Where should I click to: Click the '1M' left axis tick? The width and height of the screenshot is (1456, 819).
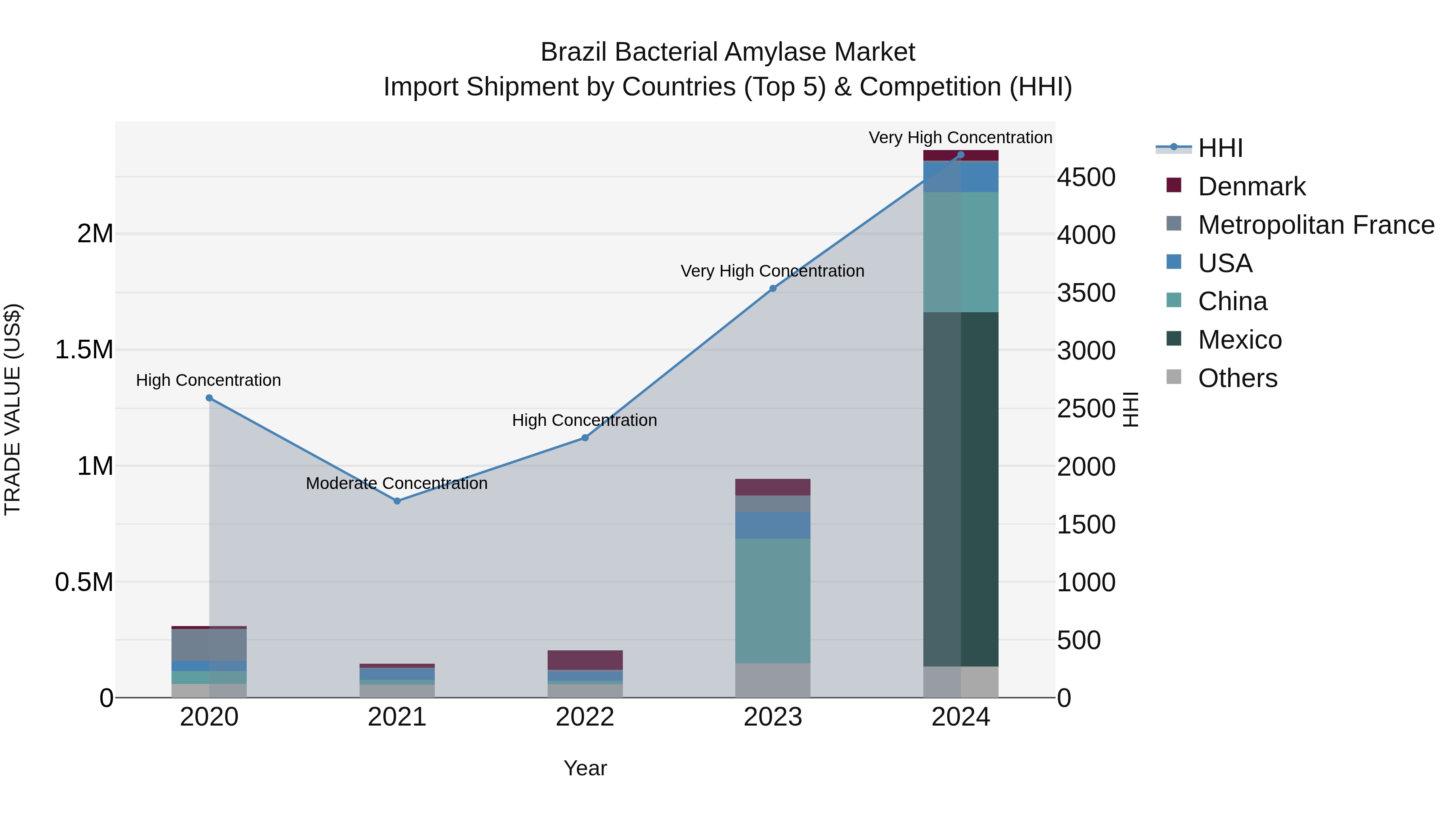click(95, 466)
